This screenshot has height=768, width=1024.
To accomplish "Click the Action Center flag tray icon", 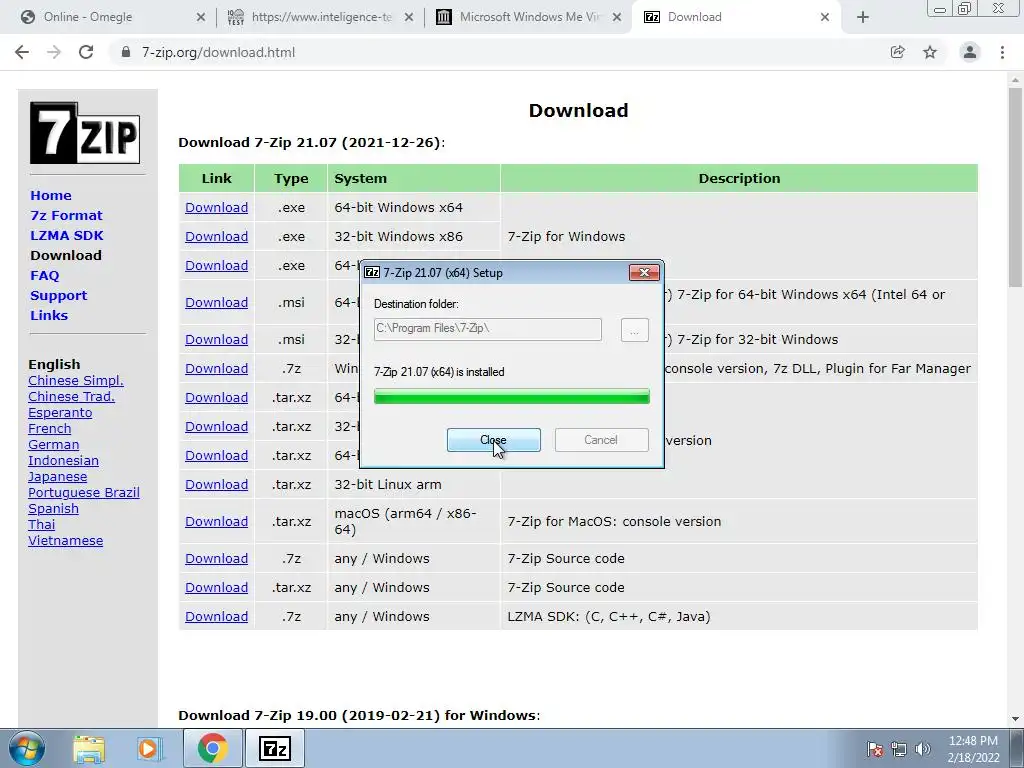I will pyautogui.click(x=874, y=749).
